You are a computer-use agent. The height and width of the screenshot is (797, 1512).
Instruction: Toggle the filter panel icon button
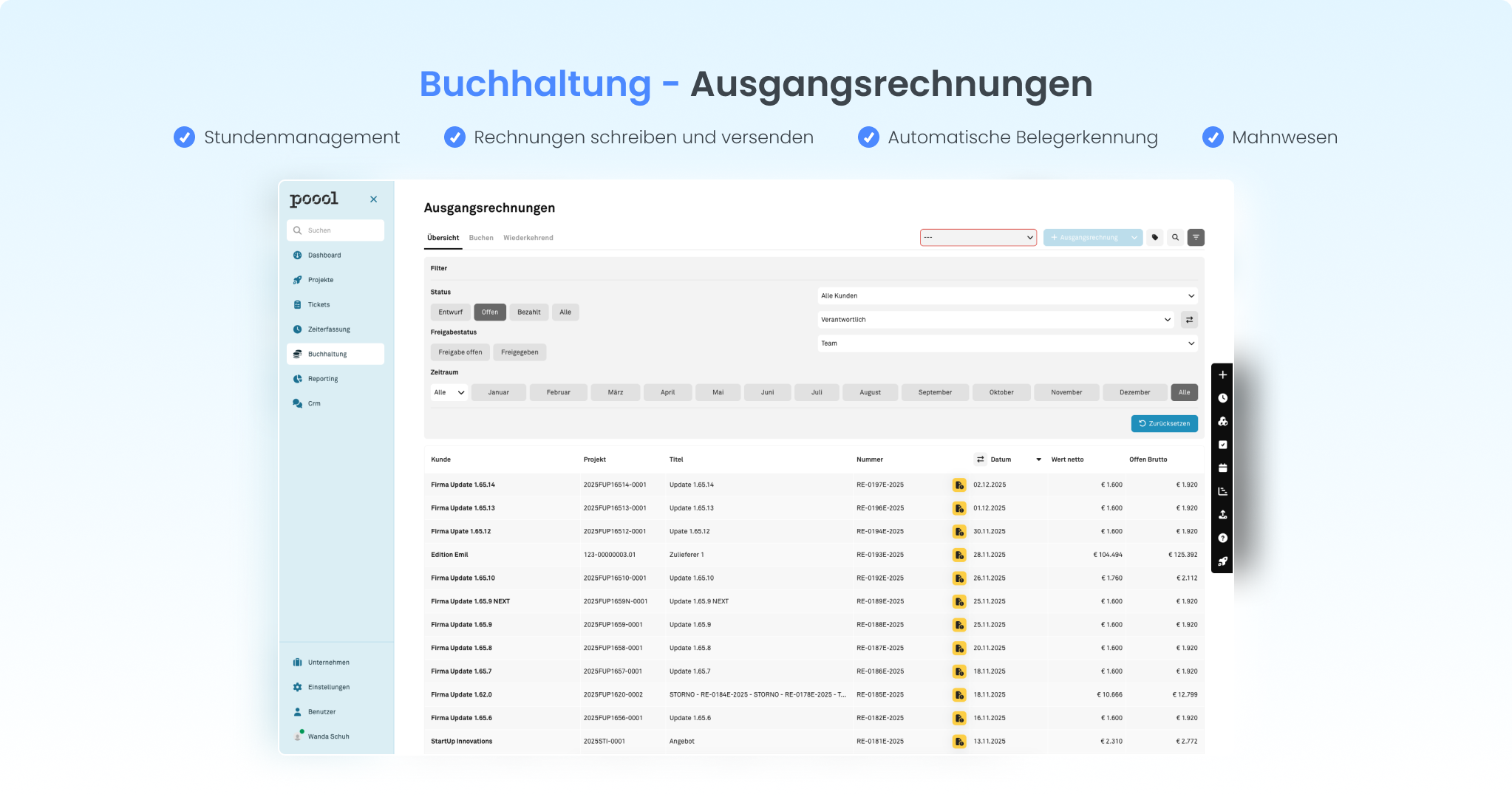1196,238
